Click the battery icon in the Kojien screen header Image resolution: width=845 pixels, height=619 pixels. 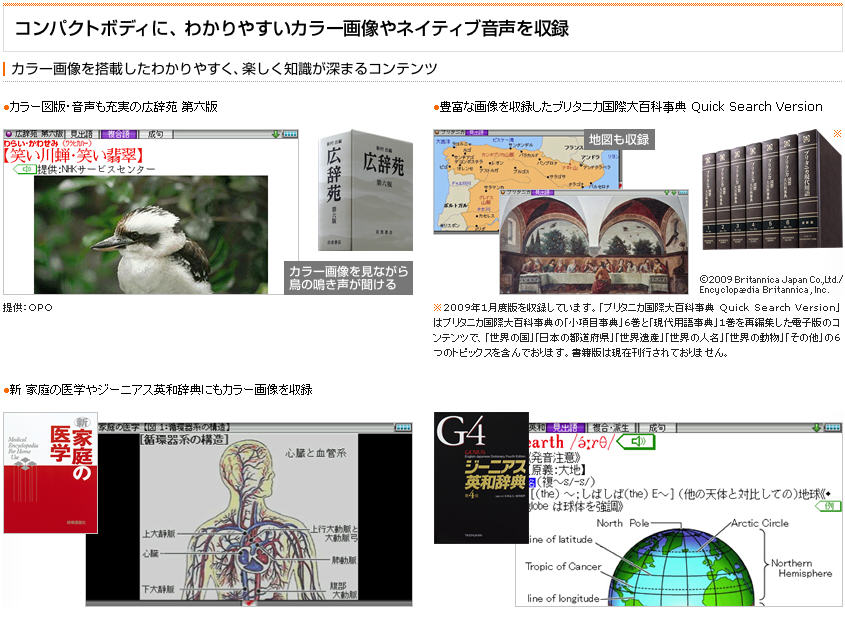click(290, 134)
